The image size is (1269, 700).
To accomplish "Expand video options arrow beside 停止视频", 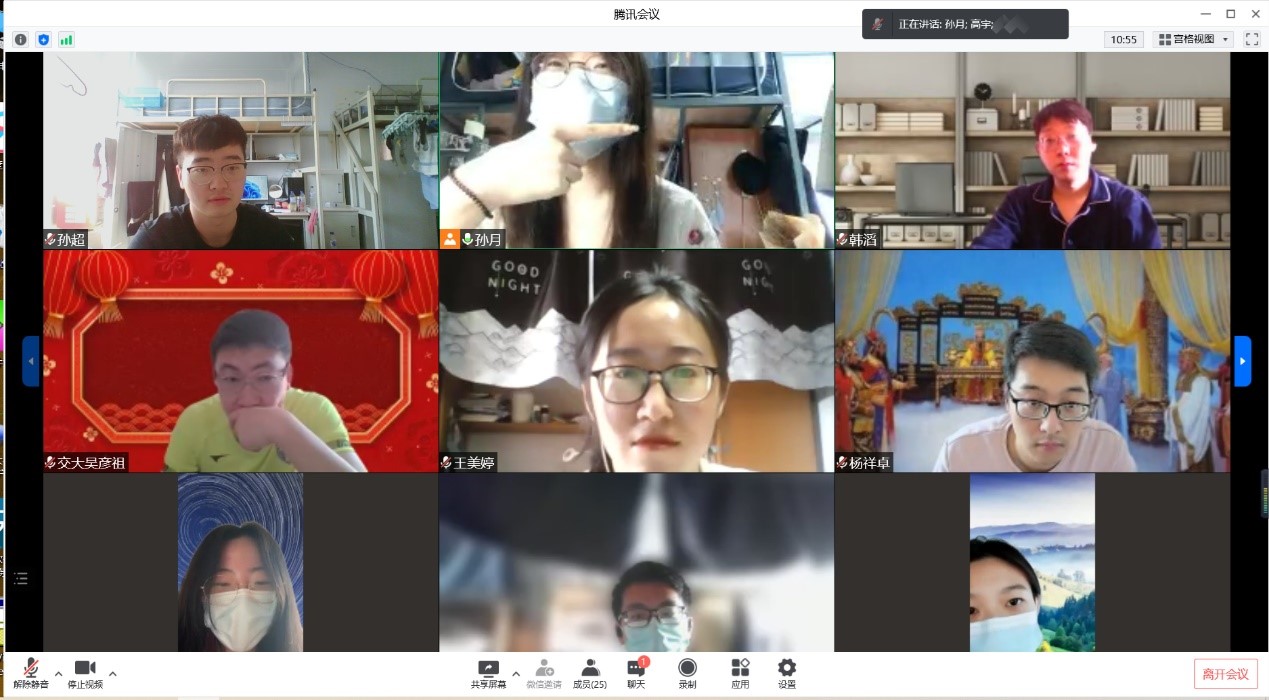I will coord(112,673).
